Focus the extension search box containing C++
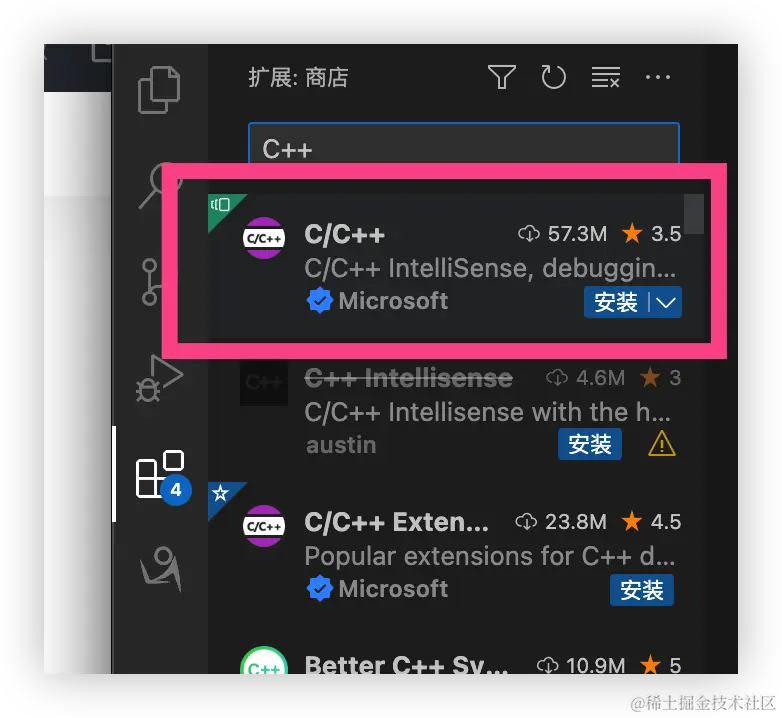 (464, 145)
